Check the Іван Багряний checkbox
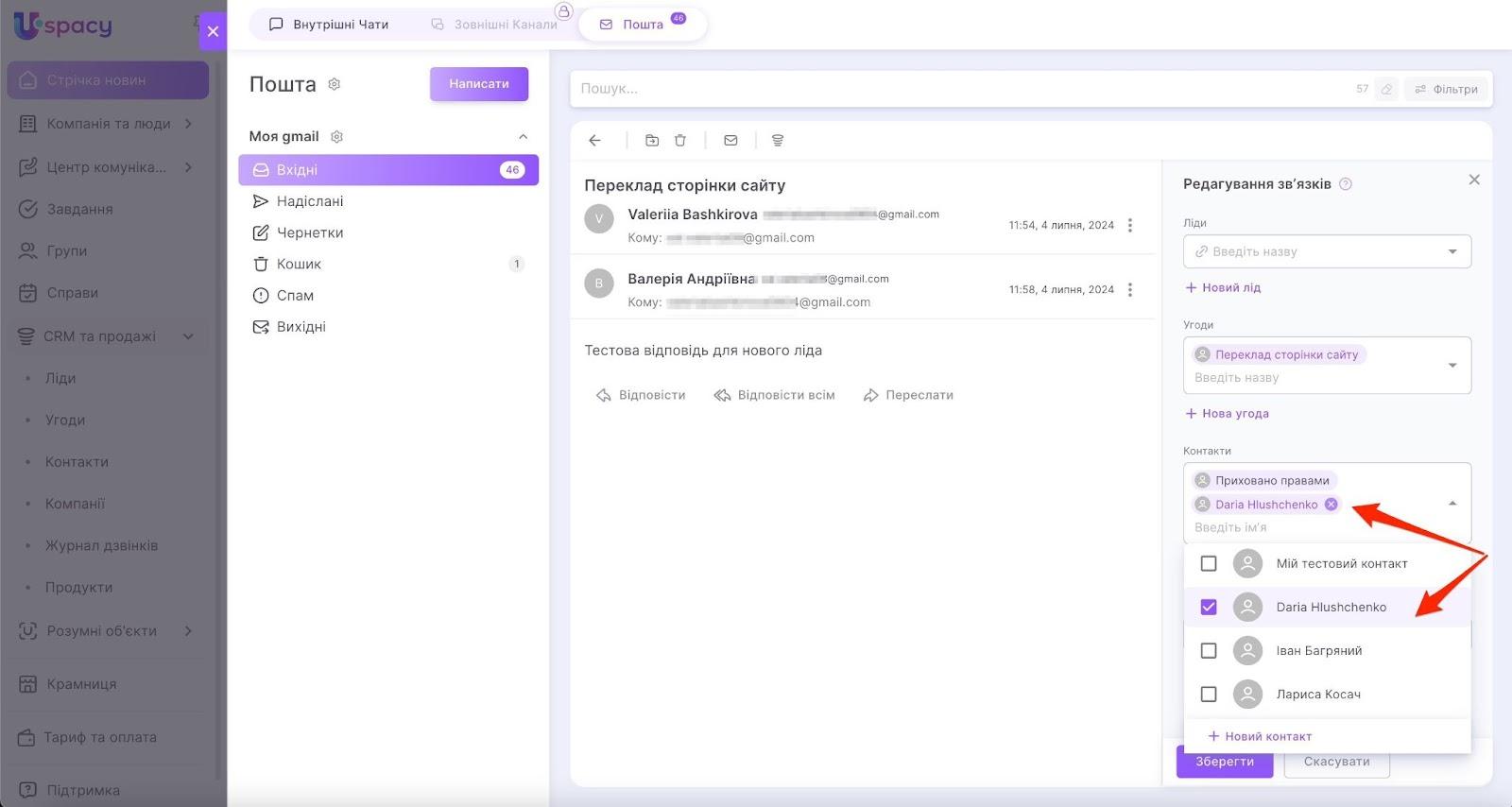Viewport: 1512px width, 807px height. pos(1209,651)
